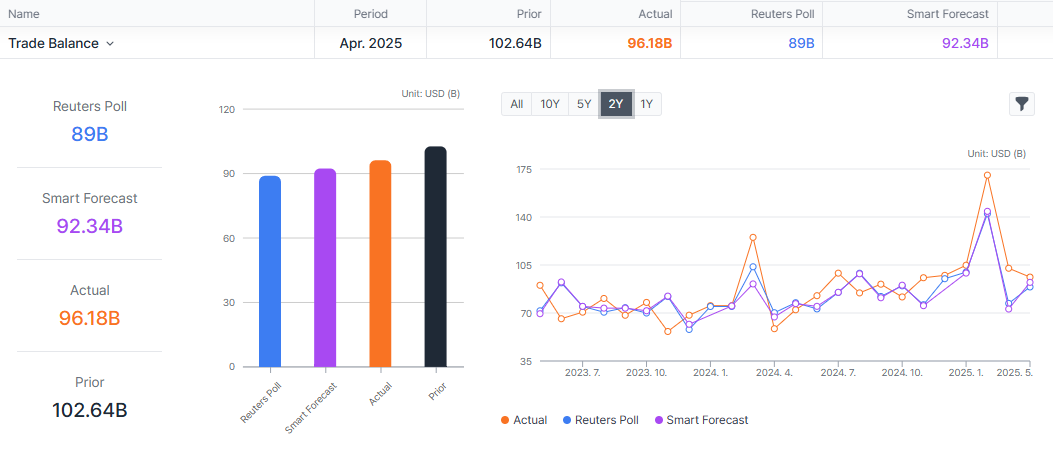The width and height of the screenshot is (1053, 454).
Task: Toggle the Smart Forecast legend series
Action: tap(700, 420)
